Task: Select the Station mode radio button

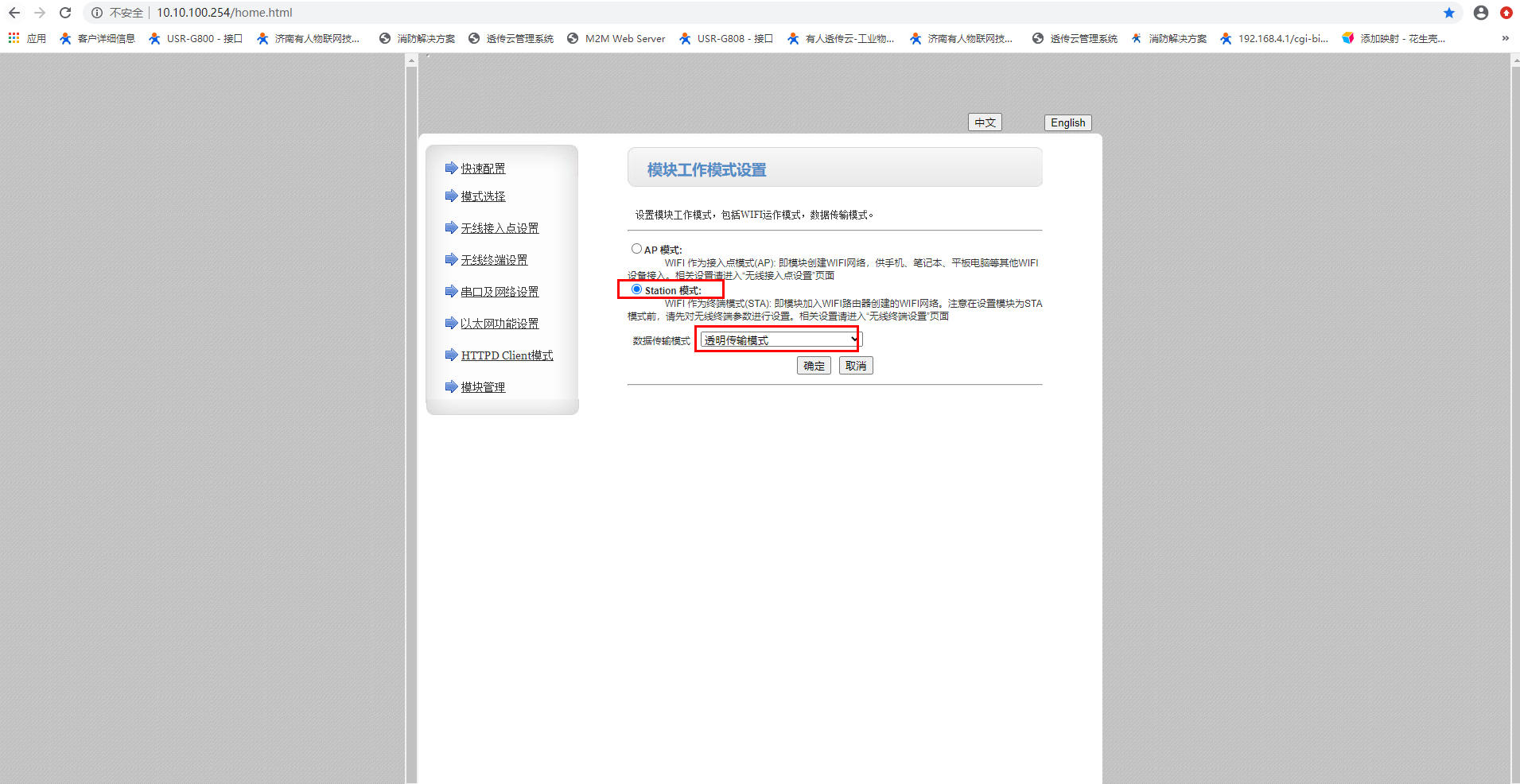Action: point(636,289)
